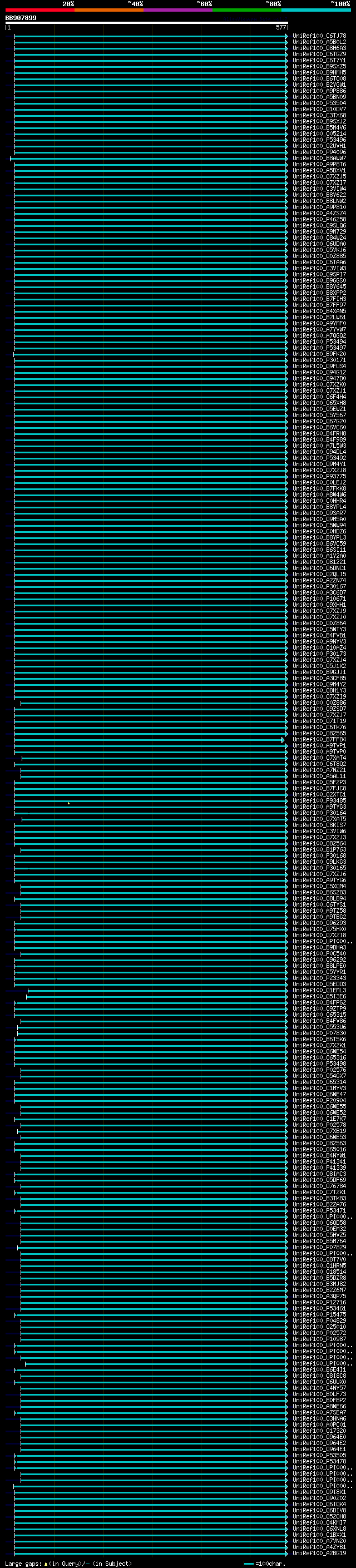This screenshot has width=356, height=1568.
Task: Select the UniRef100_P46258 label
Action: click(x=319, y=219)
